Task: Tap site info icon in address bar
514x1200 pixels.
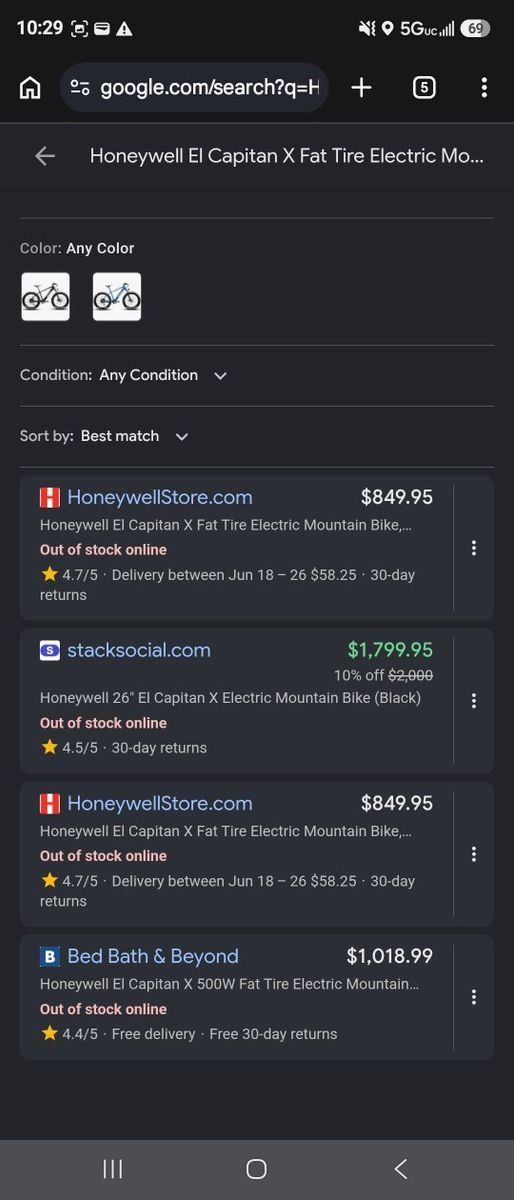Action: pos(80,88)
